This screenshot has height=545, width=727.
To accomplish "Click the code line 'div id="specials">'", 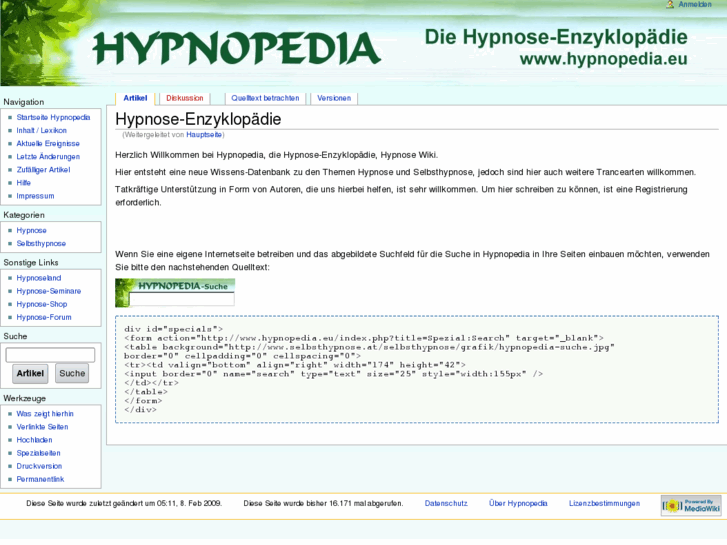I will tap(173, 329).
